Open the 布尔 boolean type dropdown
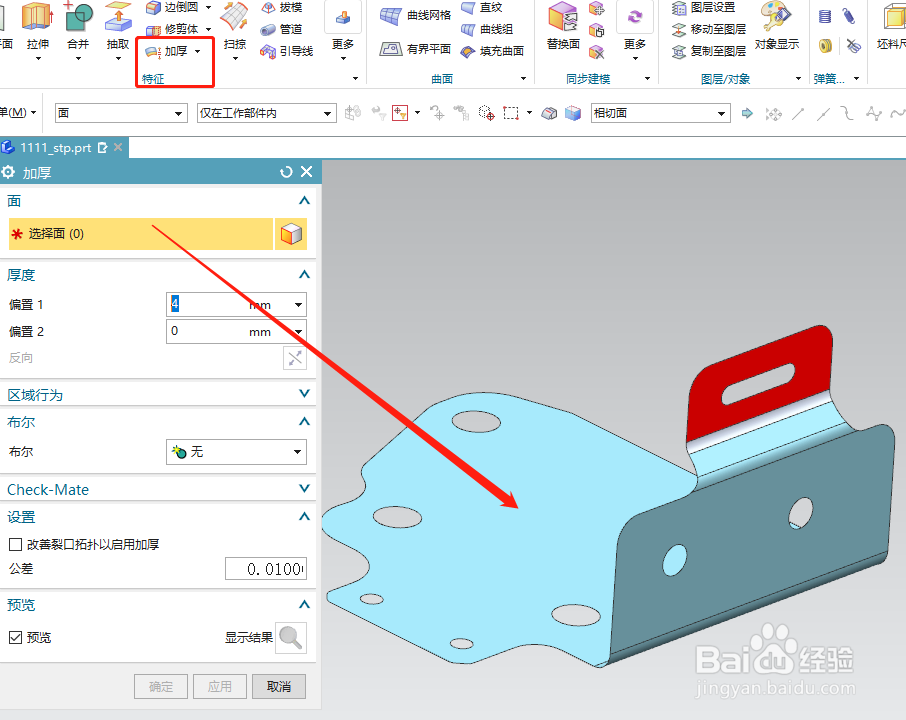The width and height of the screenshot is (906, 720). tap(236, 452)
